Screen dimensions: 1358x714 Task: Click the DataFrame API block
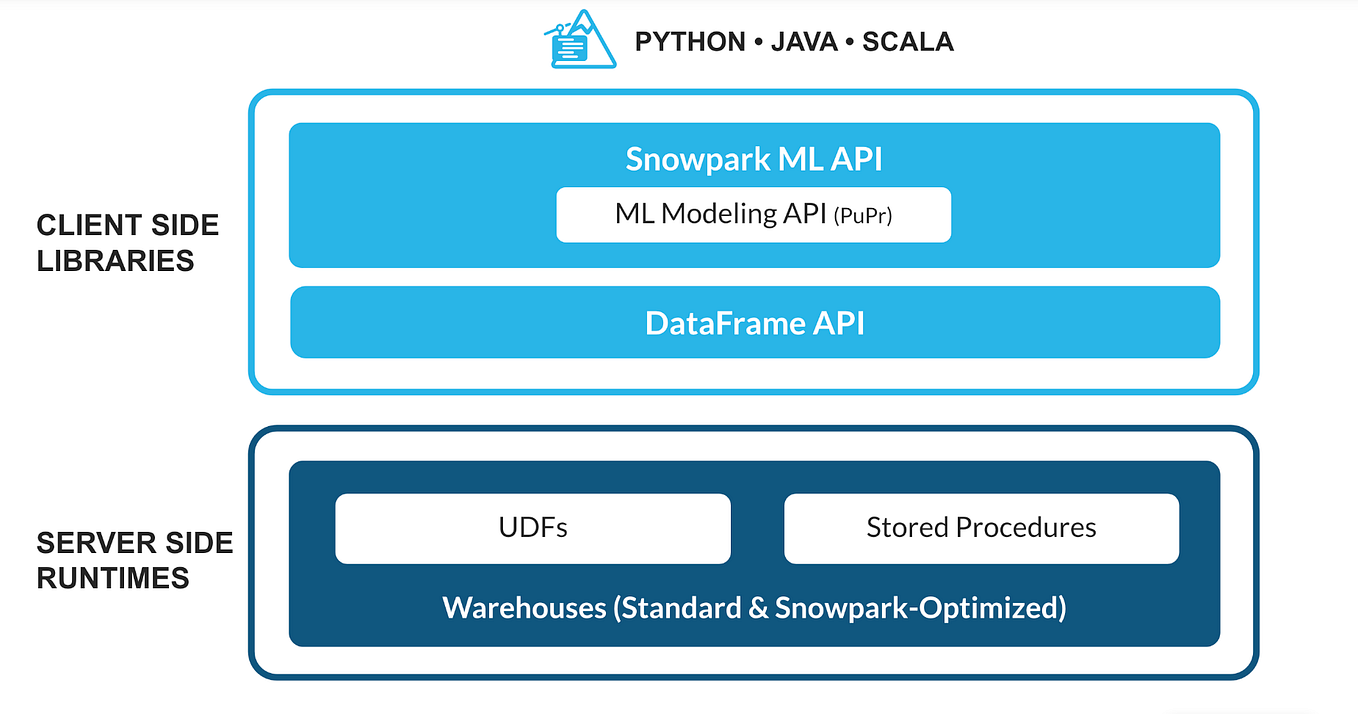coord(753,322)
